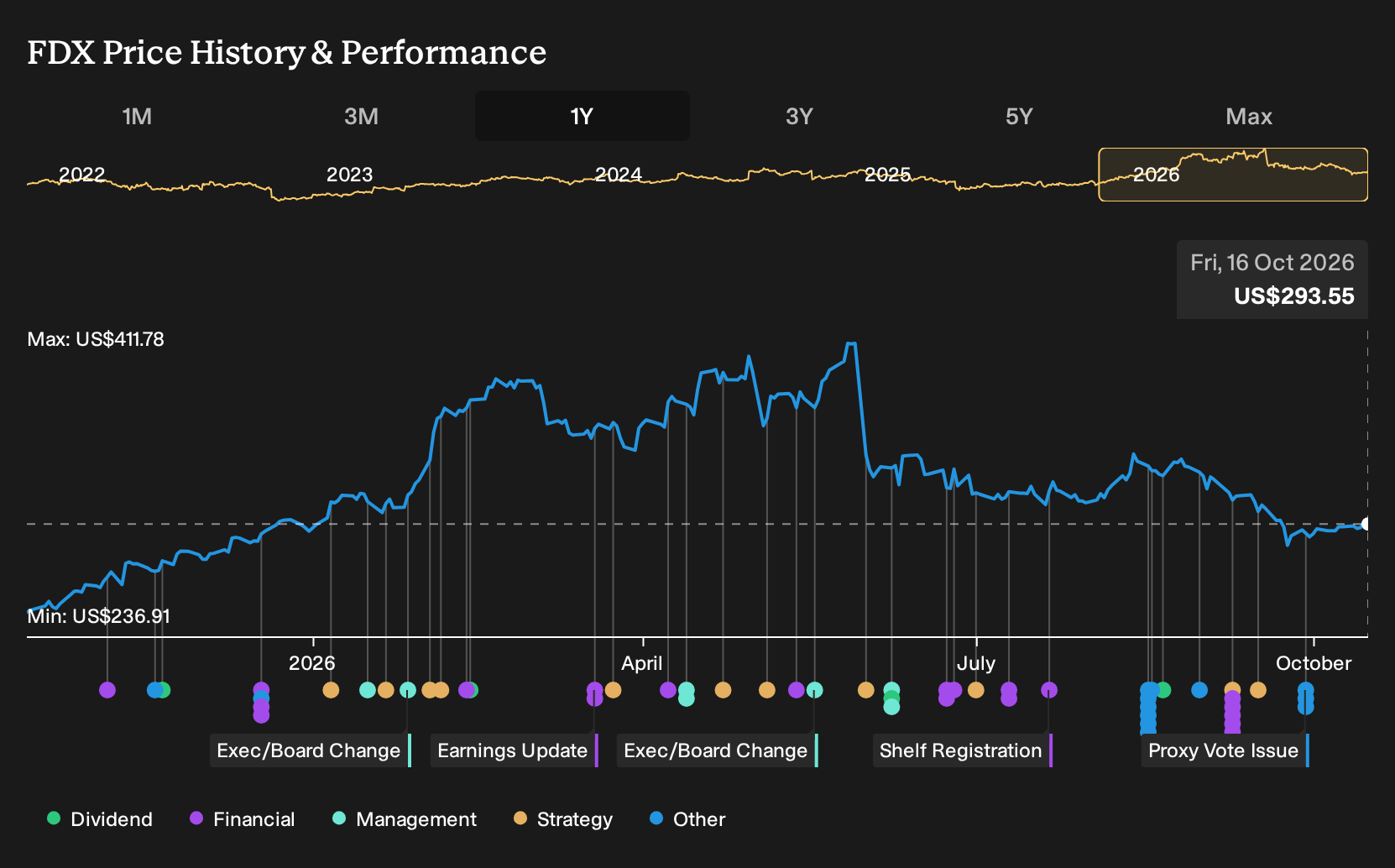Screen dimensions: 1395x868
Task: Open the Shelf Registration event label
Action: [x=962, y=750]
